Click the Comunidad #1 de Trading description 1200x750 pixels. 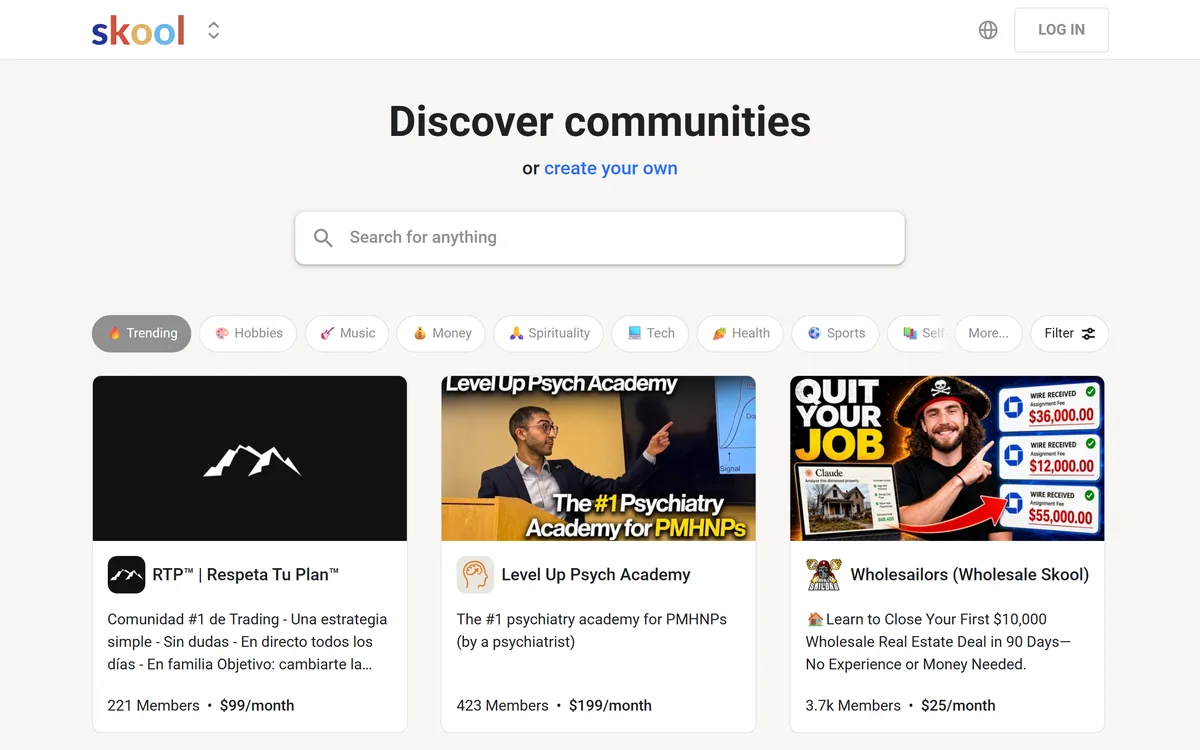(248, 642)
